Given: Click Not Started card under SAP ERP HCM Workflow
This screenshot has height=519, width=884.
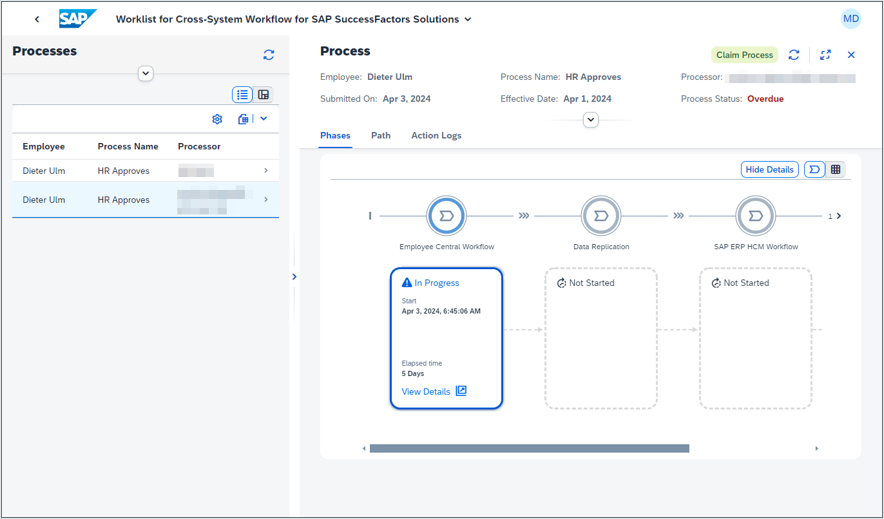Looking at the screenshot, I should point(755,338).
